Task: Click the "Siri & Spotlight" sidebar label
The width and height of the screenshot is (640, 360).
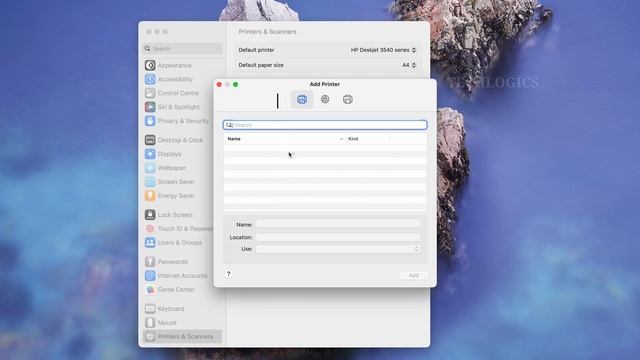Action: [178, 107]
